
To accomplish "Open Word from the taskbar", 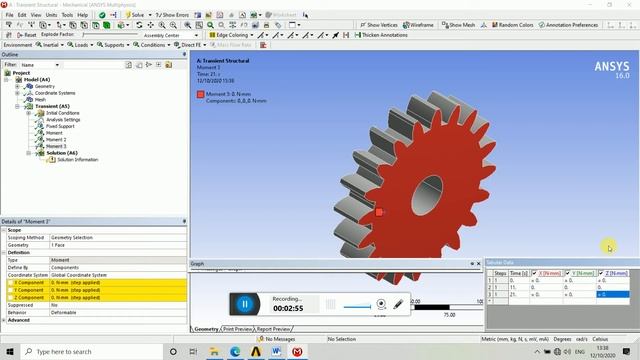I will (x=276, y=351).
